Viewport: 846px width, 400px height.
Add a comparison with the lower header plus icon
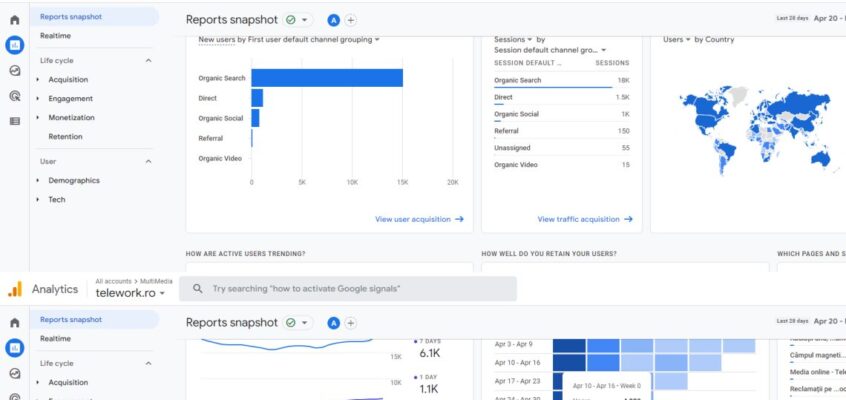(351, 323)
